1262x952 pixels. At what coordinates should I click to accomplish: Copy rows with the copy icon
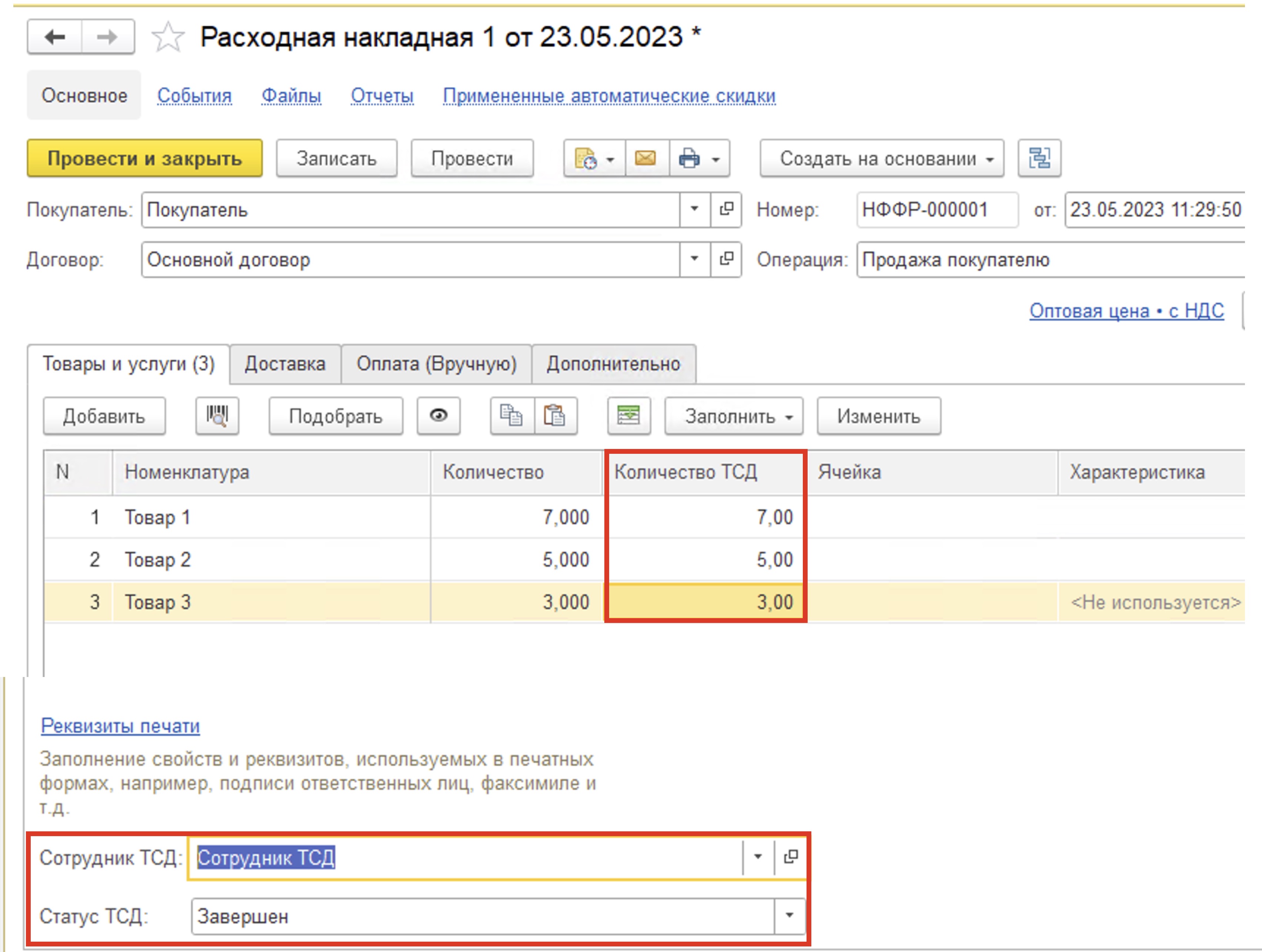pyautogui.click(x=512, y=416)
